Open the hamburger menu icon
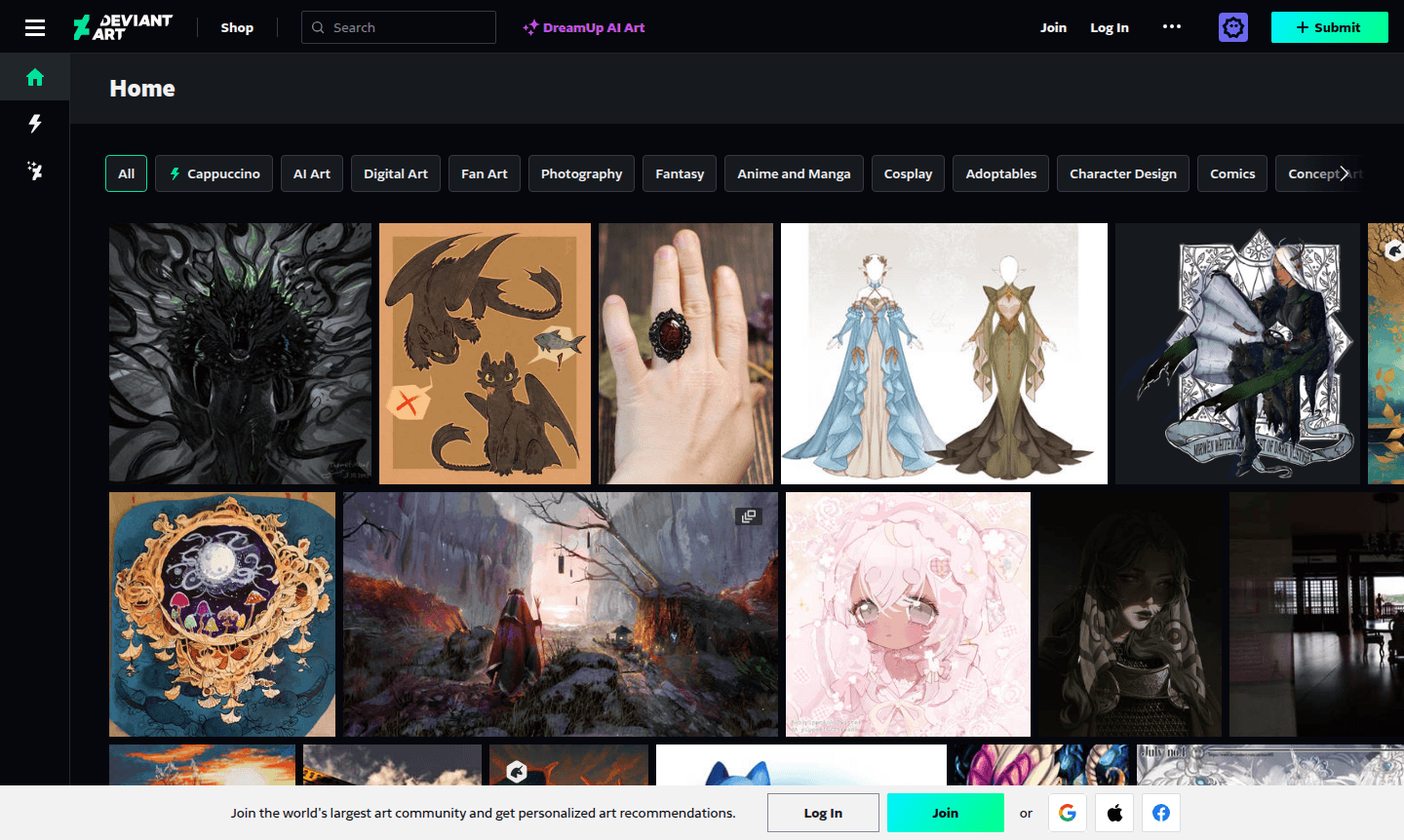The image size is (1404, 840). (x=35, y=26)
